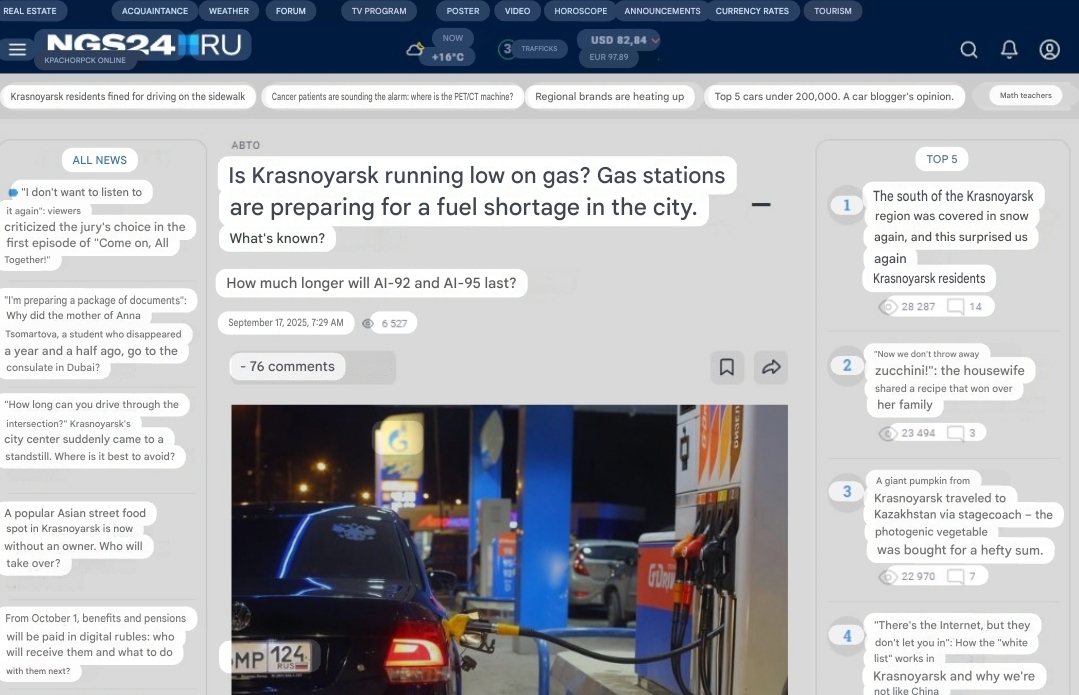Click the 23 494 views count
The height and width of the screenshot is (695, 1079).
[918, 433]
